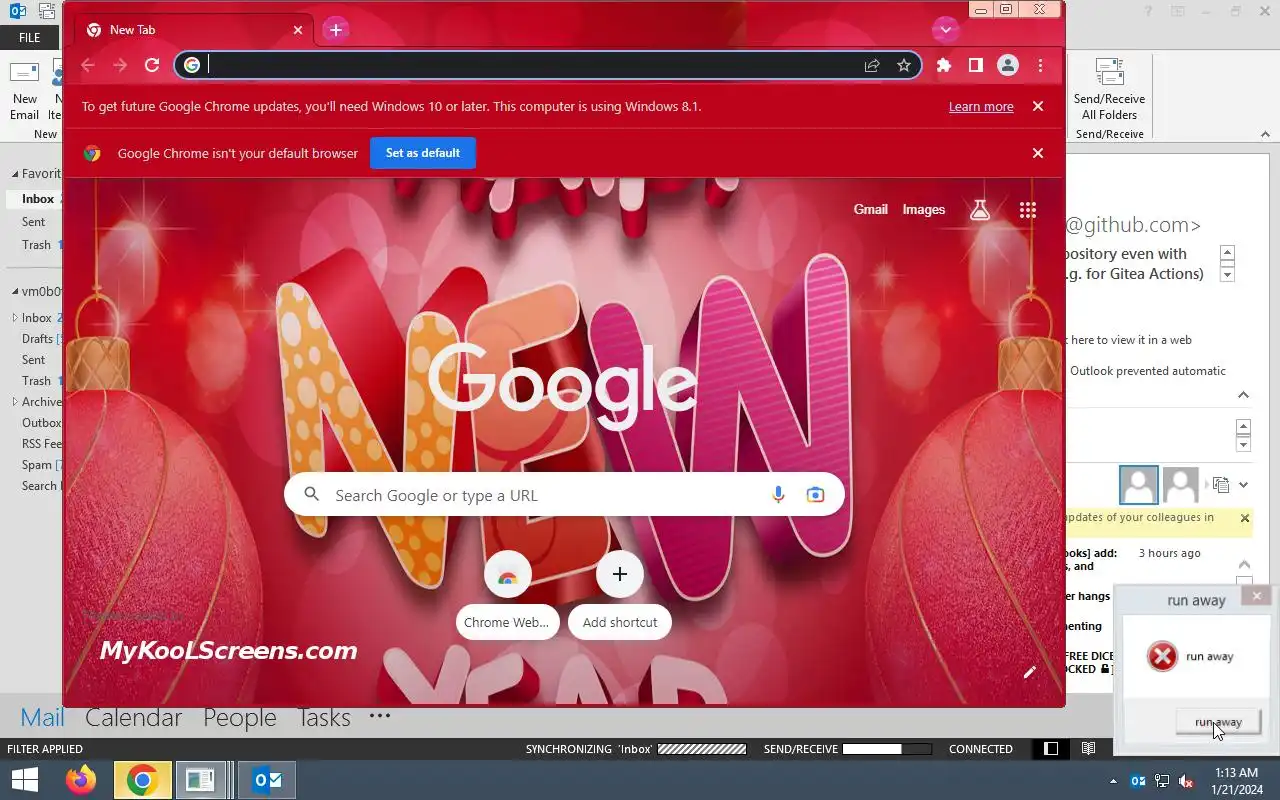The image size is (1280, 800).
Task: Switch to People view in Outlook
Action: click(240, 717)
